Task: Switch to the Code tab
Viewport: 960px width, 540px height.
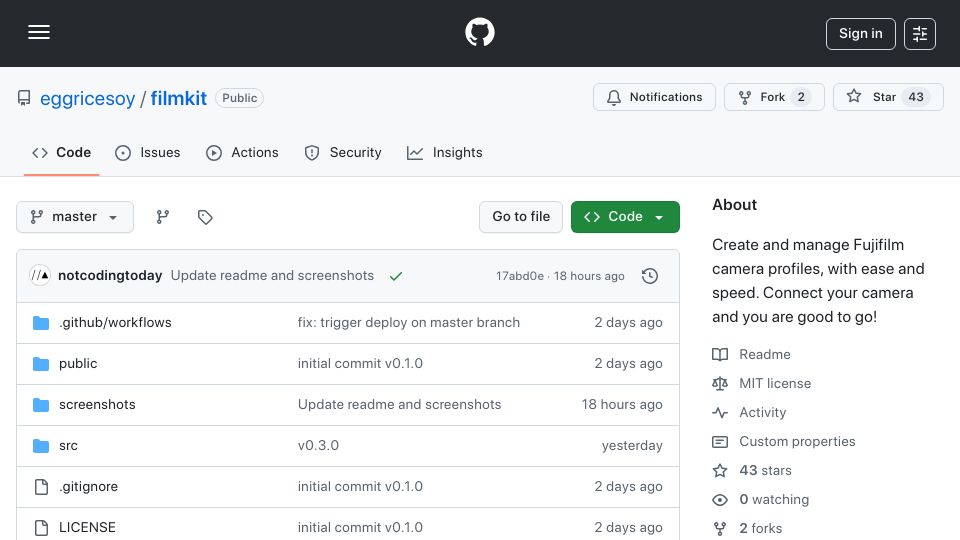Action: [x=61, y=152]
